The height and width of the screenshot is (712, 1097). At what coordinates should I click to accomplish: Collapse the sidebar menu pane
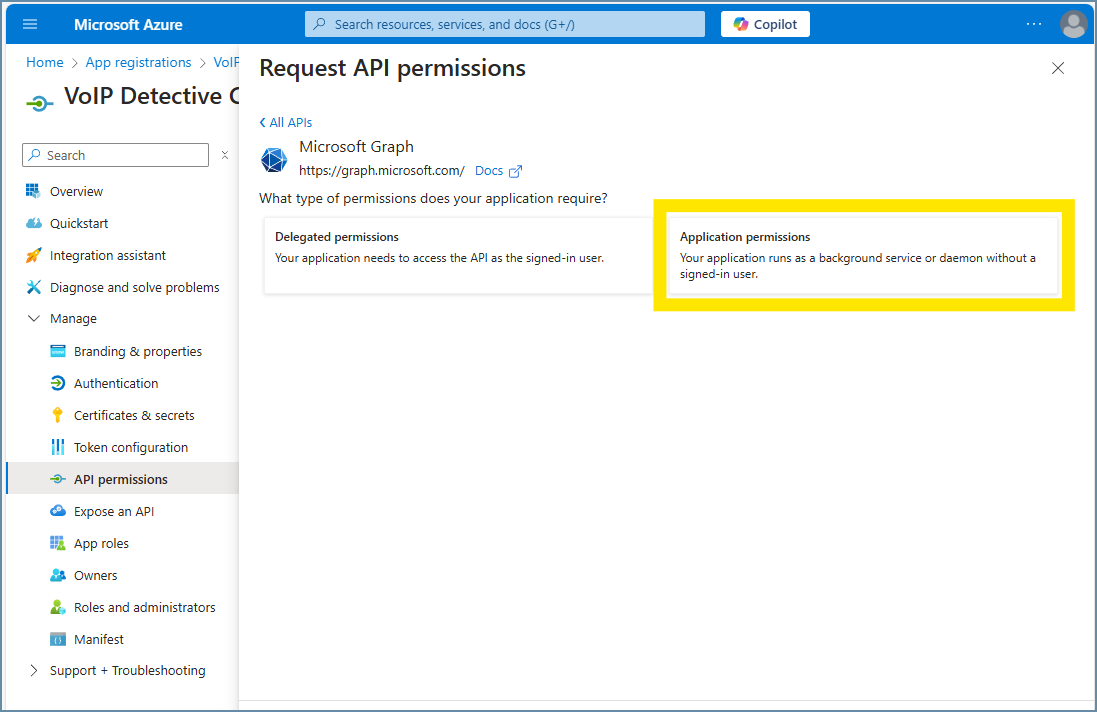(x=225, y=155)
